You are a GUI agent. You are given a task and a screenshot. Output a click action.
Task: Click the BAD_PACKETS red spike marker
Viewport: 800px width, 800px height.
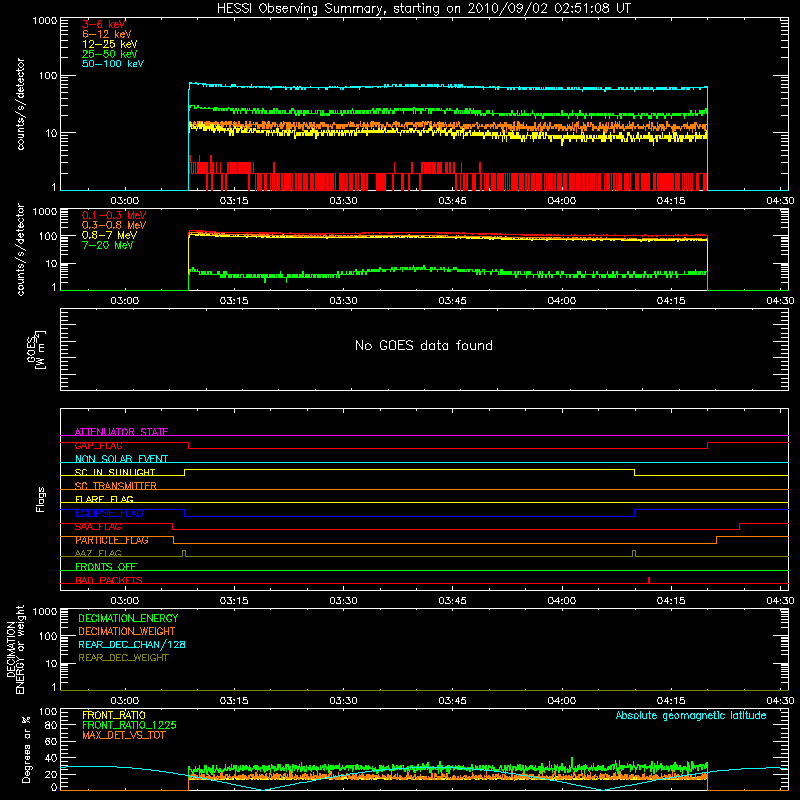[648, 580]
